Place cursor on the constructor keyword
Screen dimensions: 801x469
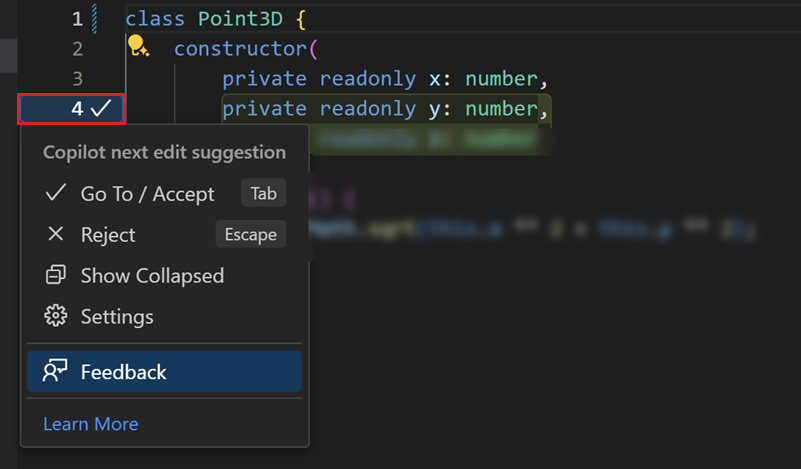pyautogui.click(x=240, y=48)
